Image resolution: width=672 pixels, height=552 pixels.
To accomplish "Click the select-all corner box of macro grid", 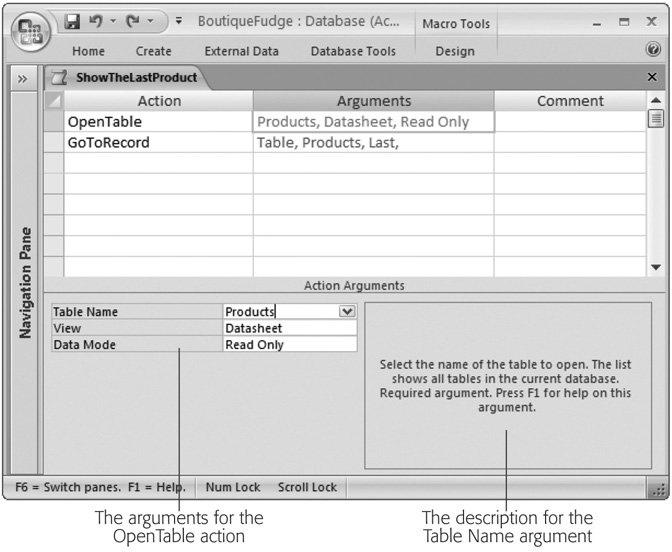I will [x=54, y=100].
